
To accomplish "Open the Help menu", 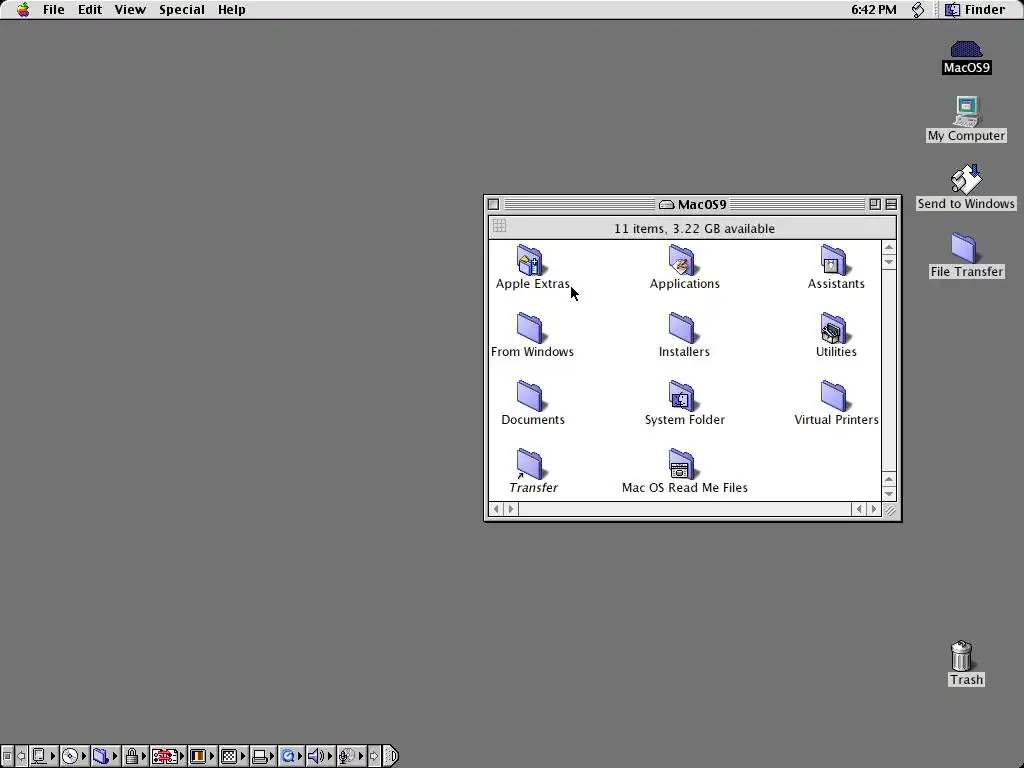I will pos(231,10).
